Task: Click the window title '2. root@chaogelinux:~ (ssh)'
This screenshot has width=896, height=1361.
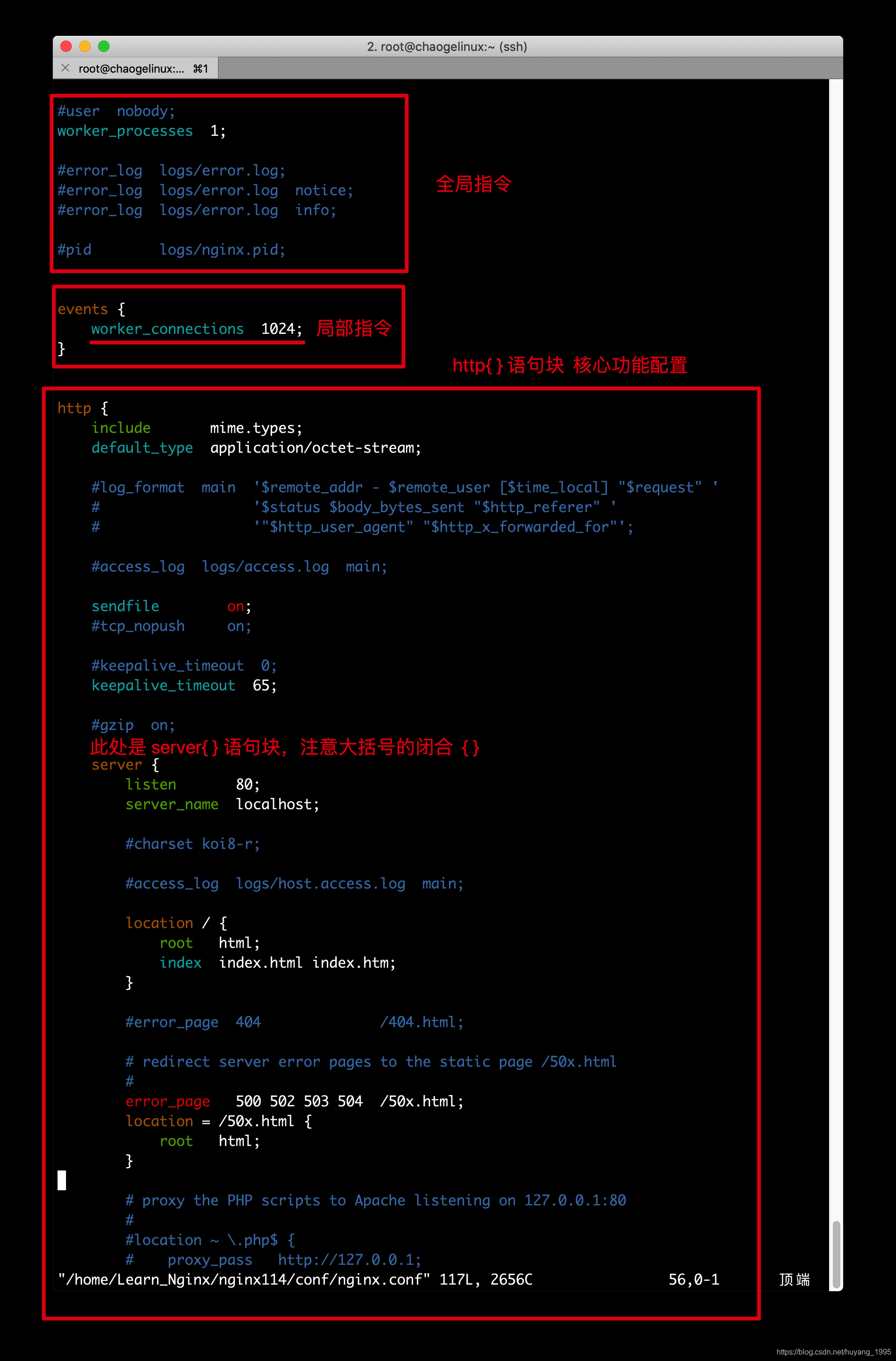Action: click(447, 46)
